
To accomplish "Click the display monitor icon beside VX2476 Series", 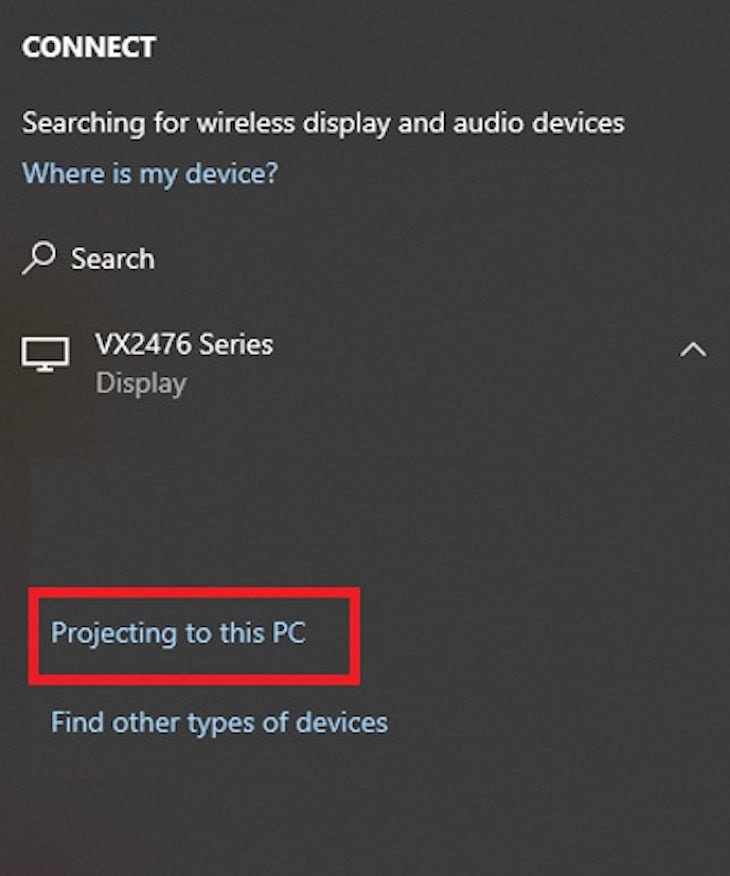I will [x=44, y=355].
